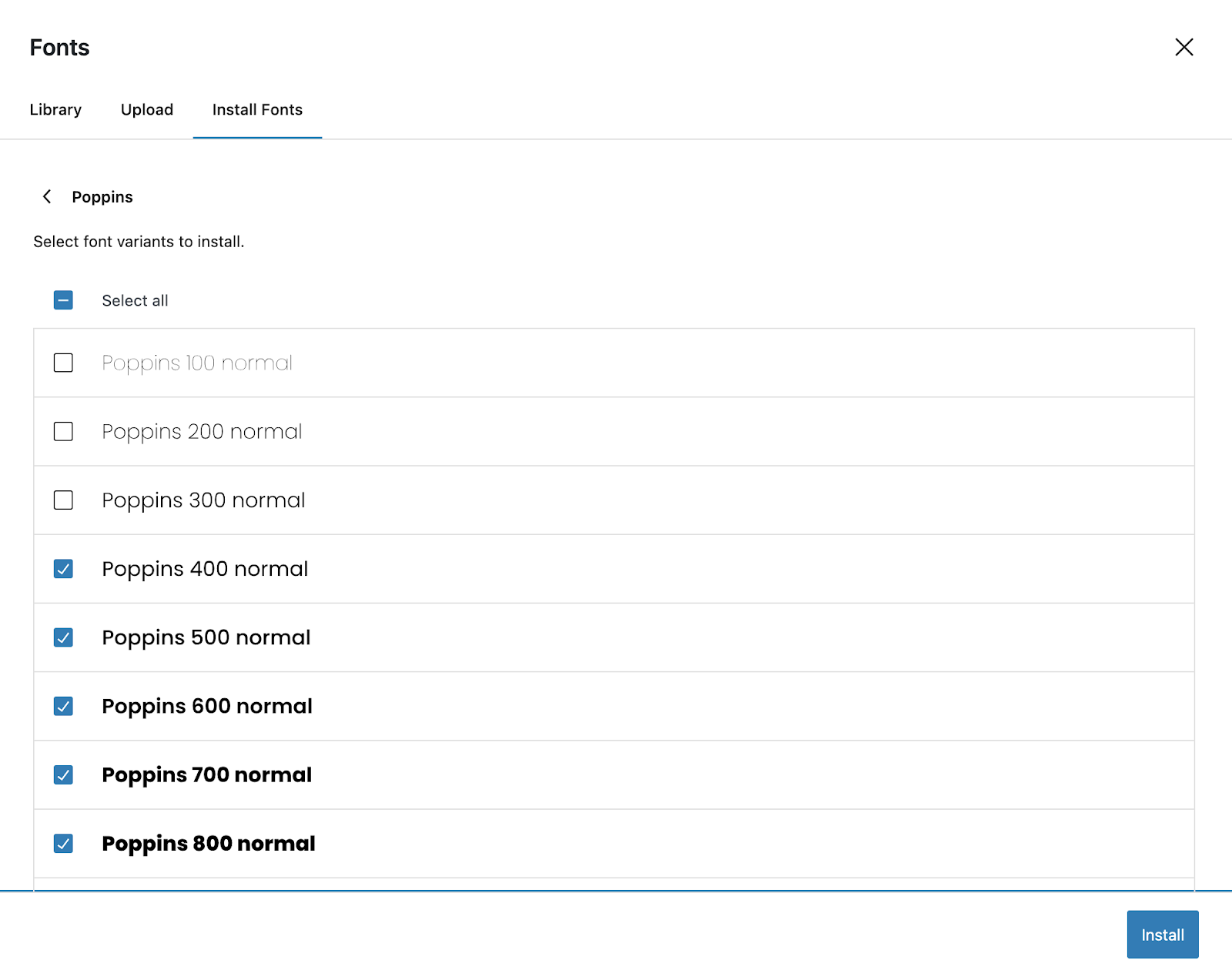This screenshot has width=1232, height=970.
Task: Close the Fonts dialog
Action: (x=1184, y=47)
